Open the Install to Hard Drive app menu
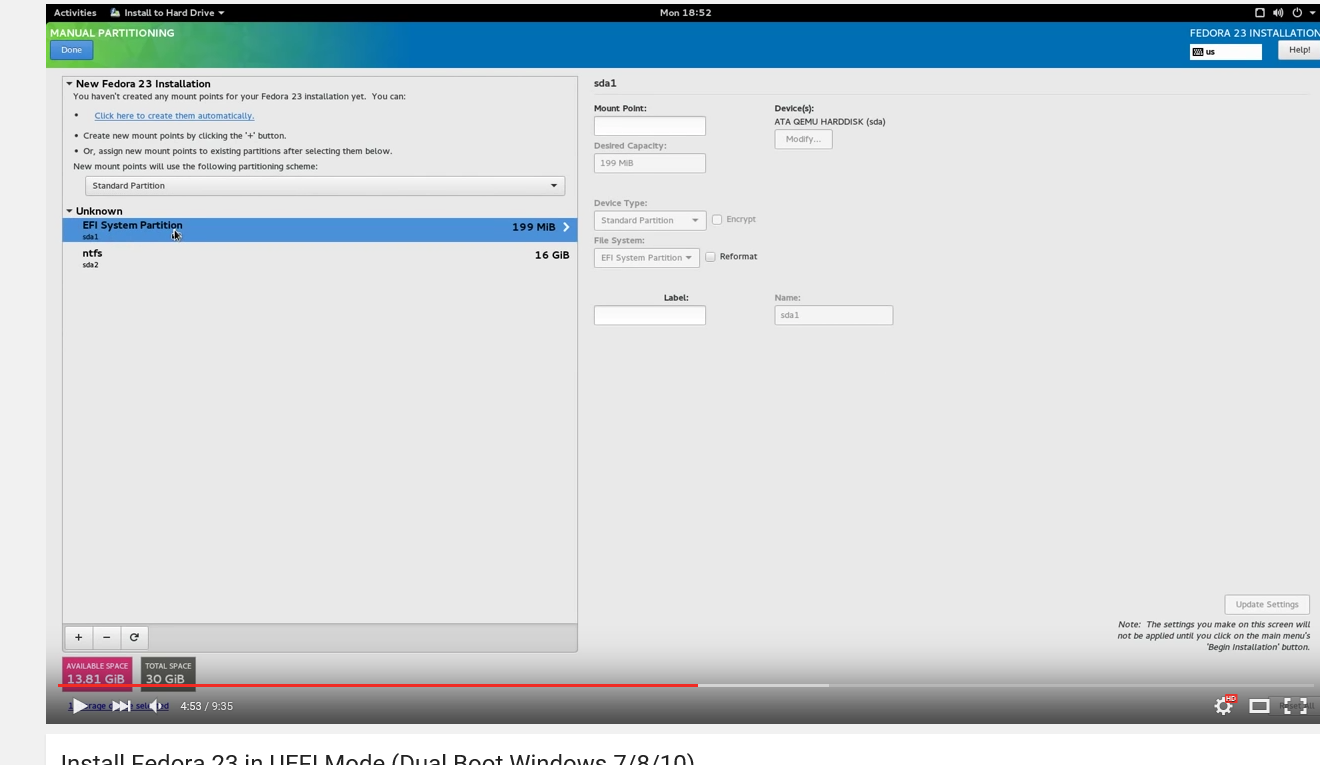The image size is (1320, 765). coord(167,13)
